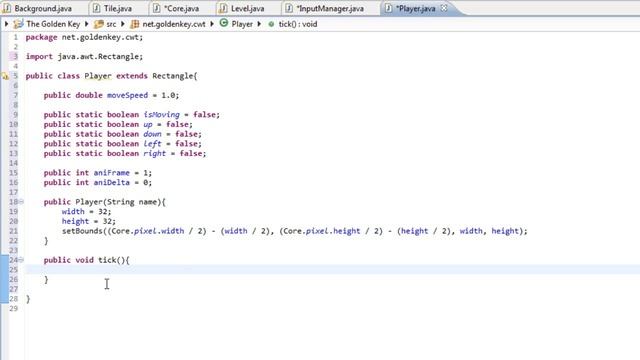The width and height of the screenshot is (640, 360).
Task: Click 'left' variable on line 12
Action: pyautogui.click(x=152, y=144)
